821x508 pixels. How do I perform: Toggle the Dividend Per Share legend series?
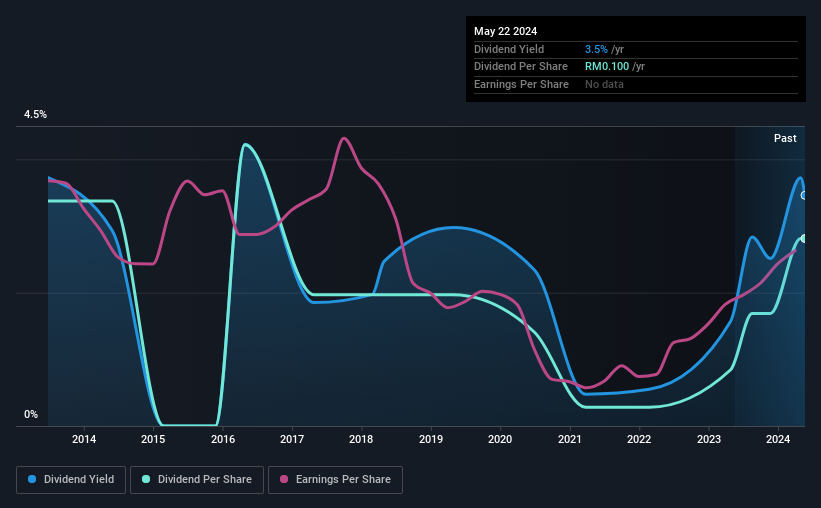[197, 480]
